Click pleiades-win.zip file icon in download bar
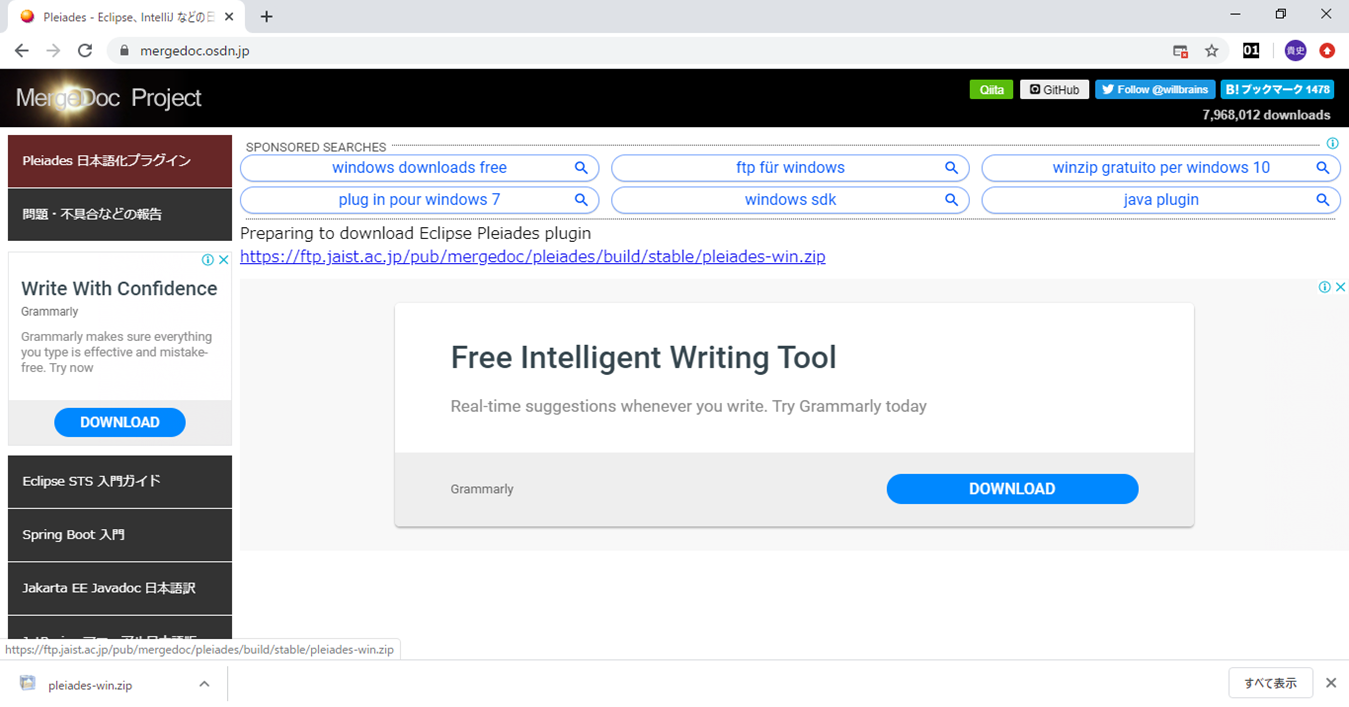Viewport: 1349px width, 707px height. pos(28,684)
